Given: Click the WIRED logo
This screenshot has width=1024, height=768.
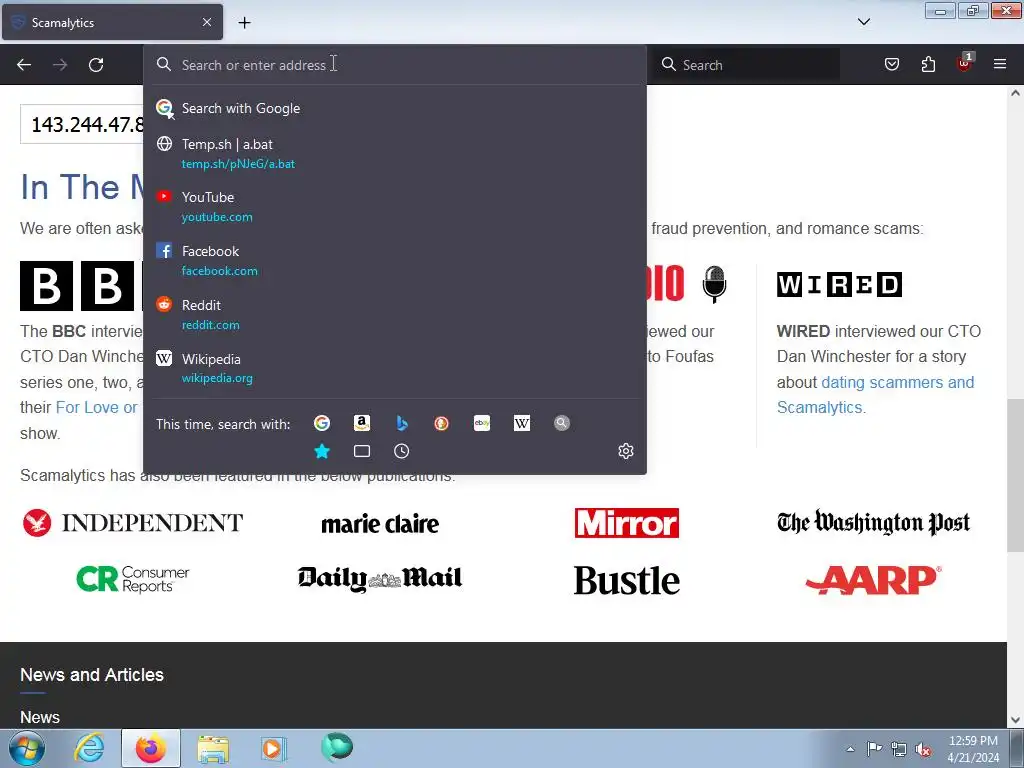Looking at the screenshot, I should [839, 285].
